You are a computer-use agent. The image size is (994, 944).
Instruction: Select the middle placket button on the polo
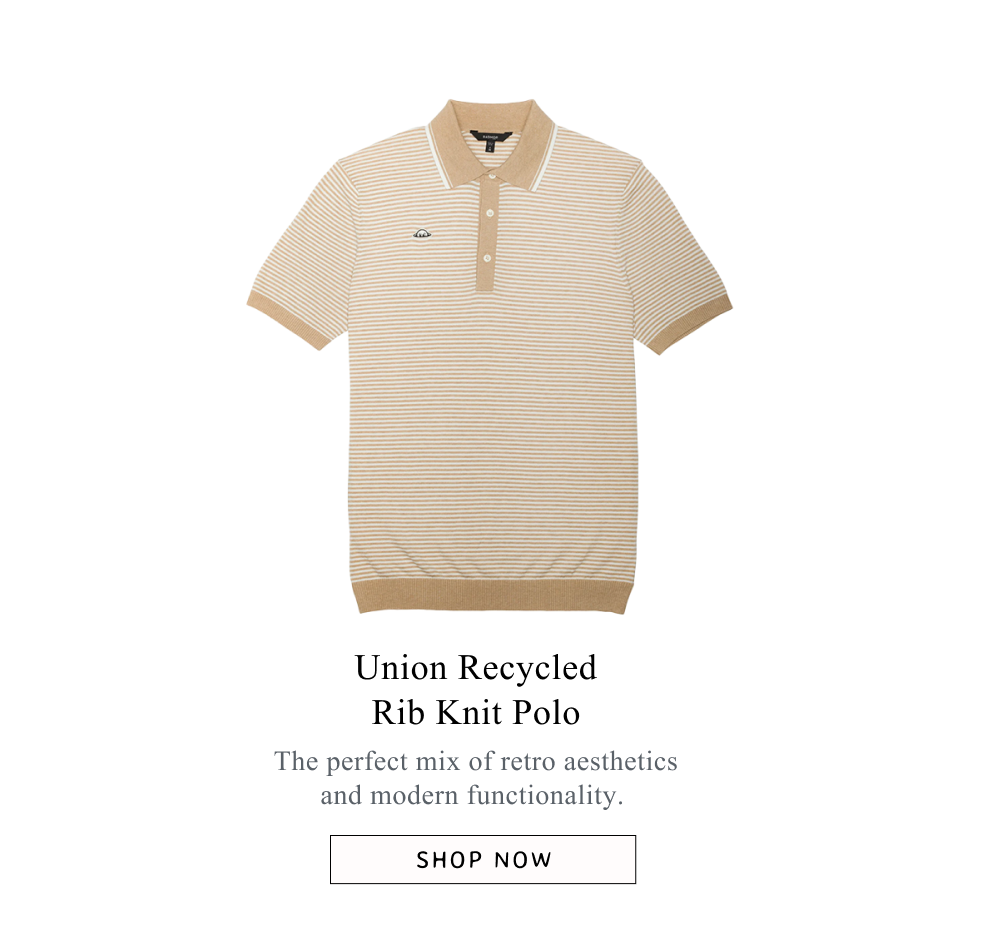click(489, 213)
